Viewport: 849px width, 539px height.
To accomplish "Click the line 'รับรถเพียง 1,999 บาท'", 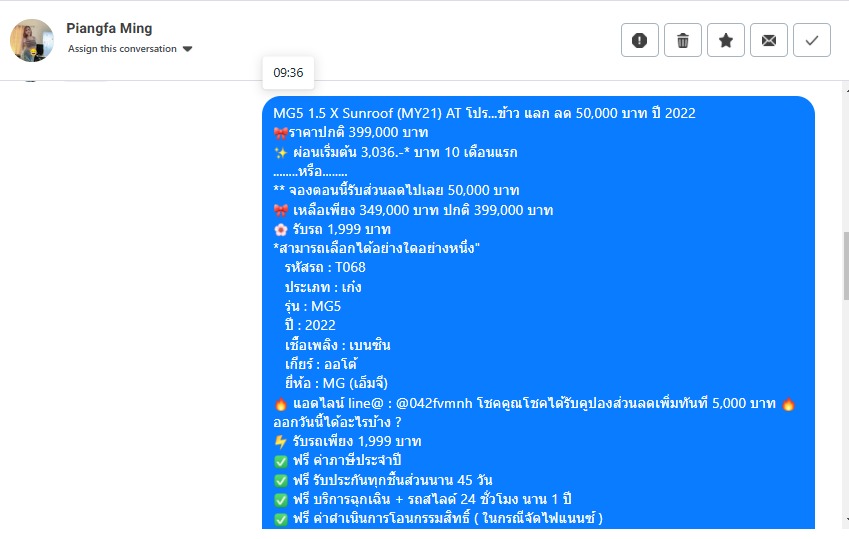I will (x=347, y=441).
